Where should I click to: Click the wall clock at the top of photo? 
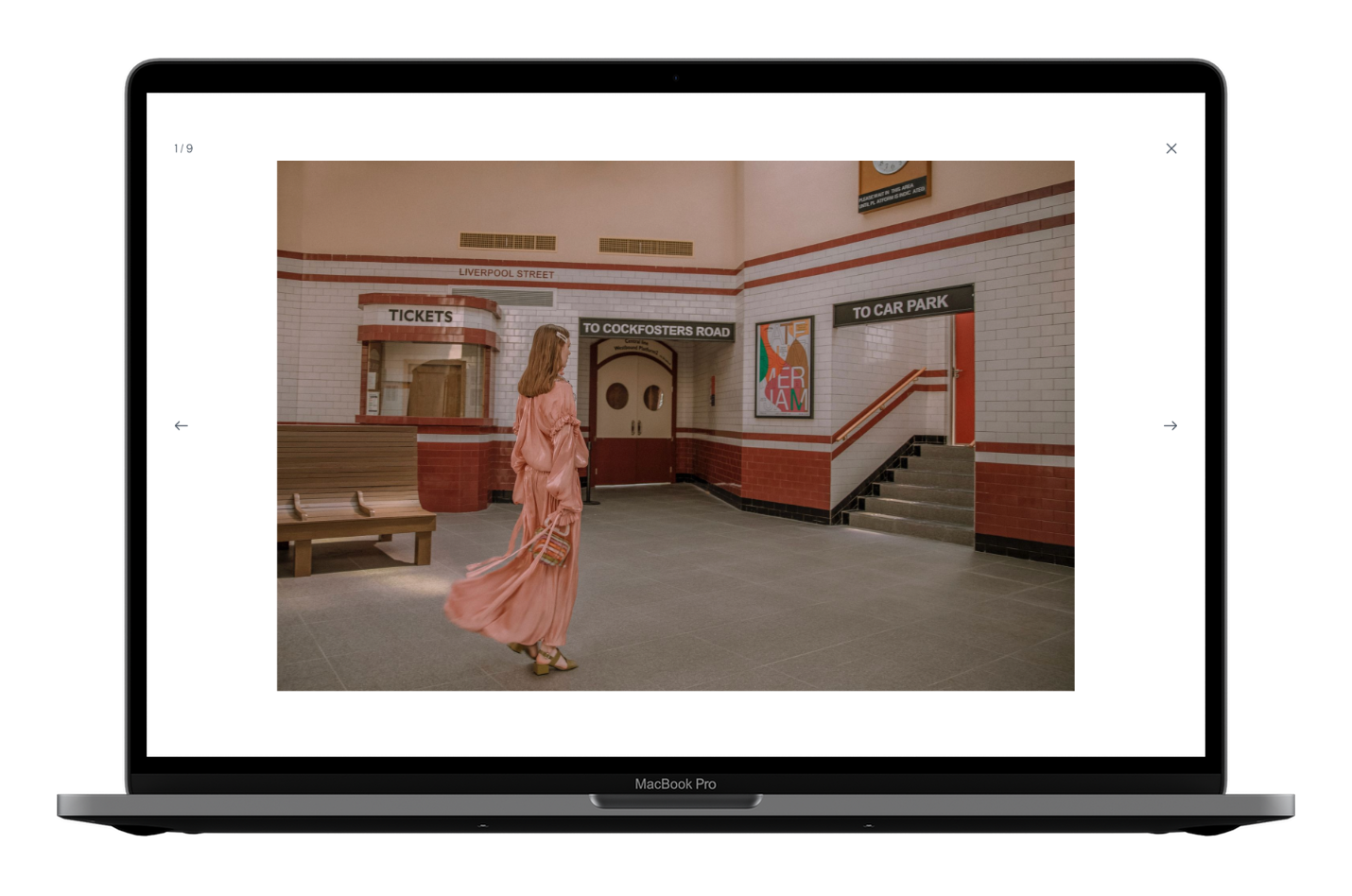point(893,185)
